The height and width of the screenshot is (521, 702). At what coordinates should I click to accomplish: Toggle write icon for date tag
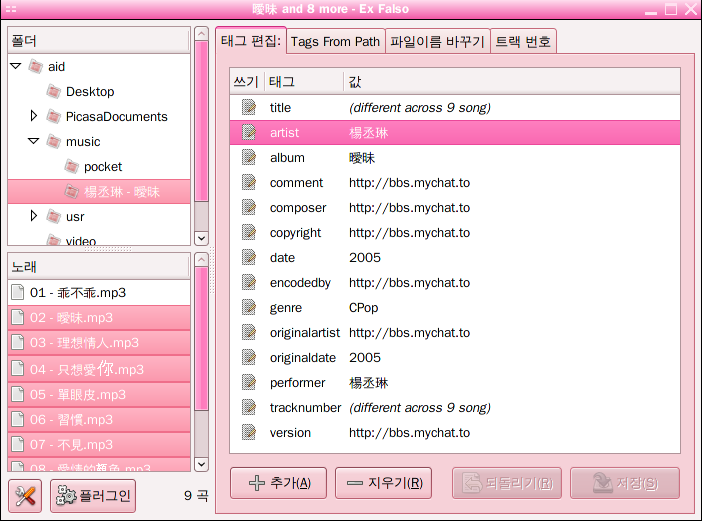248,257
